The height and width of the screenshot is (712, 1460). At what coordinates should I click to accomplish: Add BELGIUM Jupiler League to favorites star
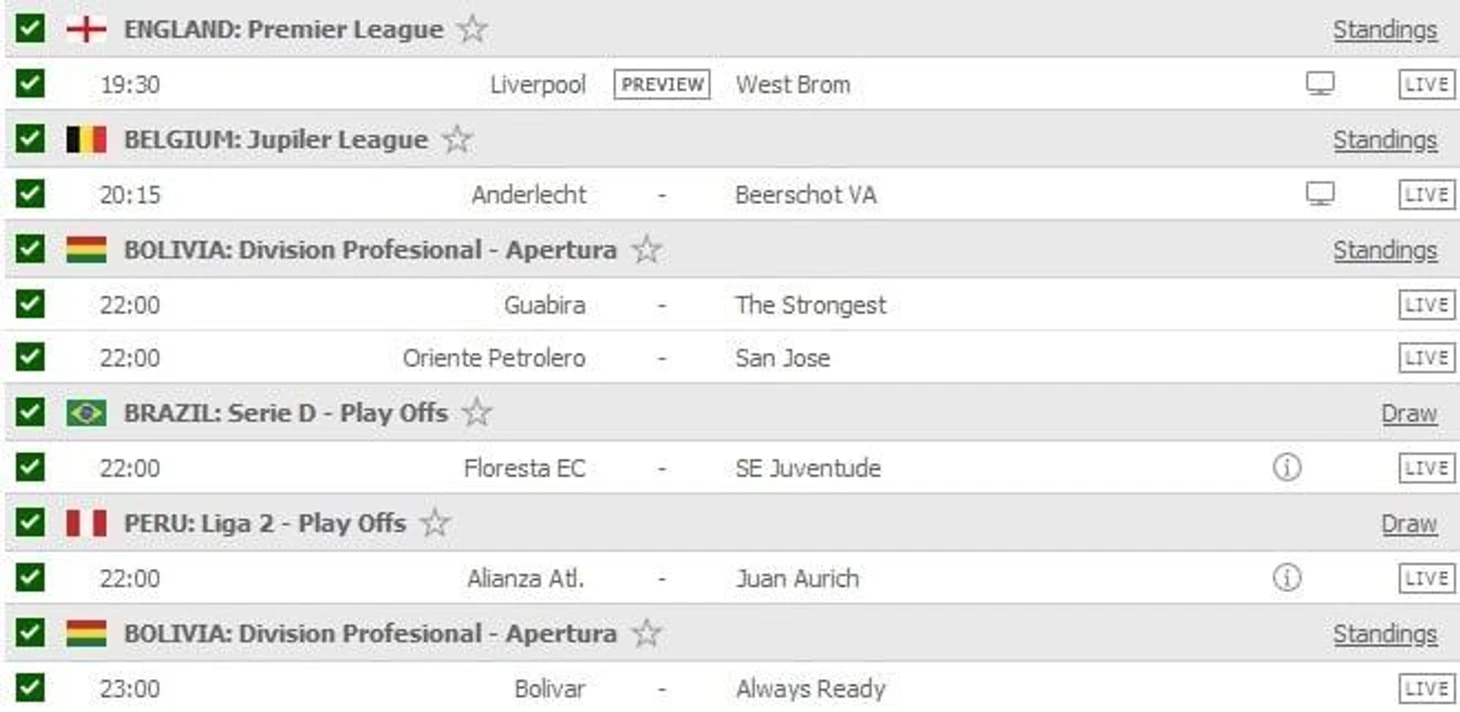click(x=457, y=139)
